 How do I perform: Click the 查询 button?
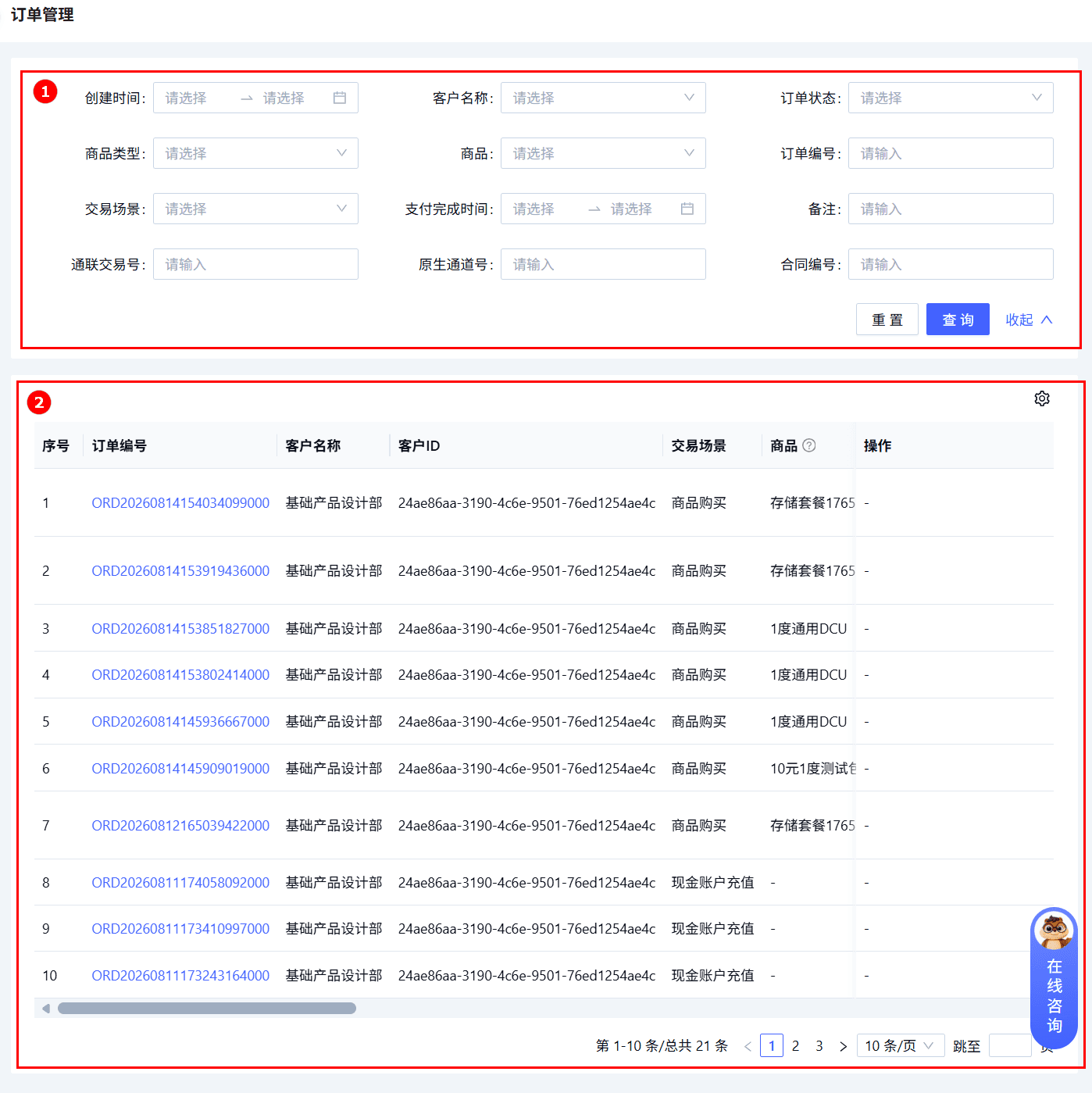958,320
